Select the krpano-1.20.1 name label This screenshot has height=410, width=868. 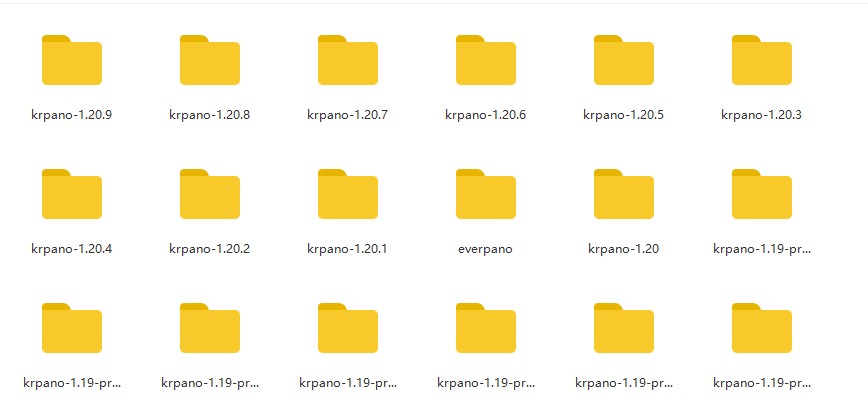(347, 249)
